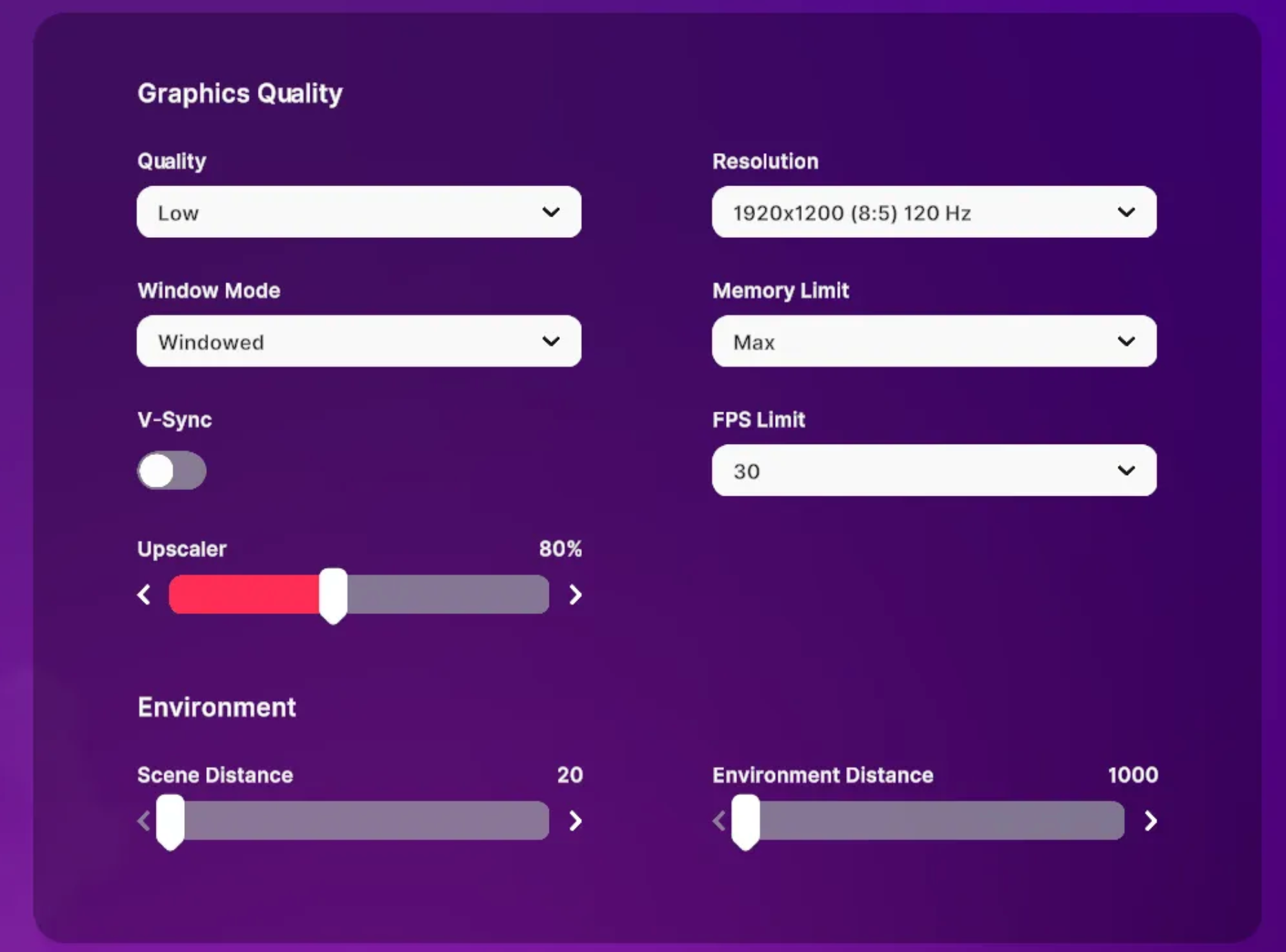Enable the V-Sync toggle switch
Screen dimensions: 1286x952
click(172, 471)
